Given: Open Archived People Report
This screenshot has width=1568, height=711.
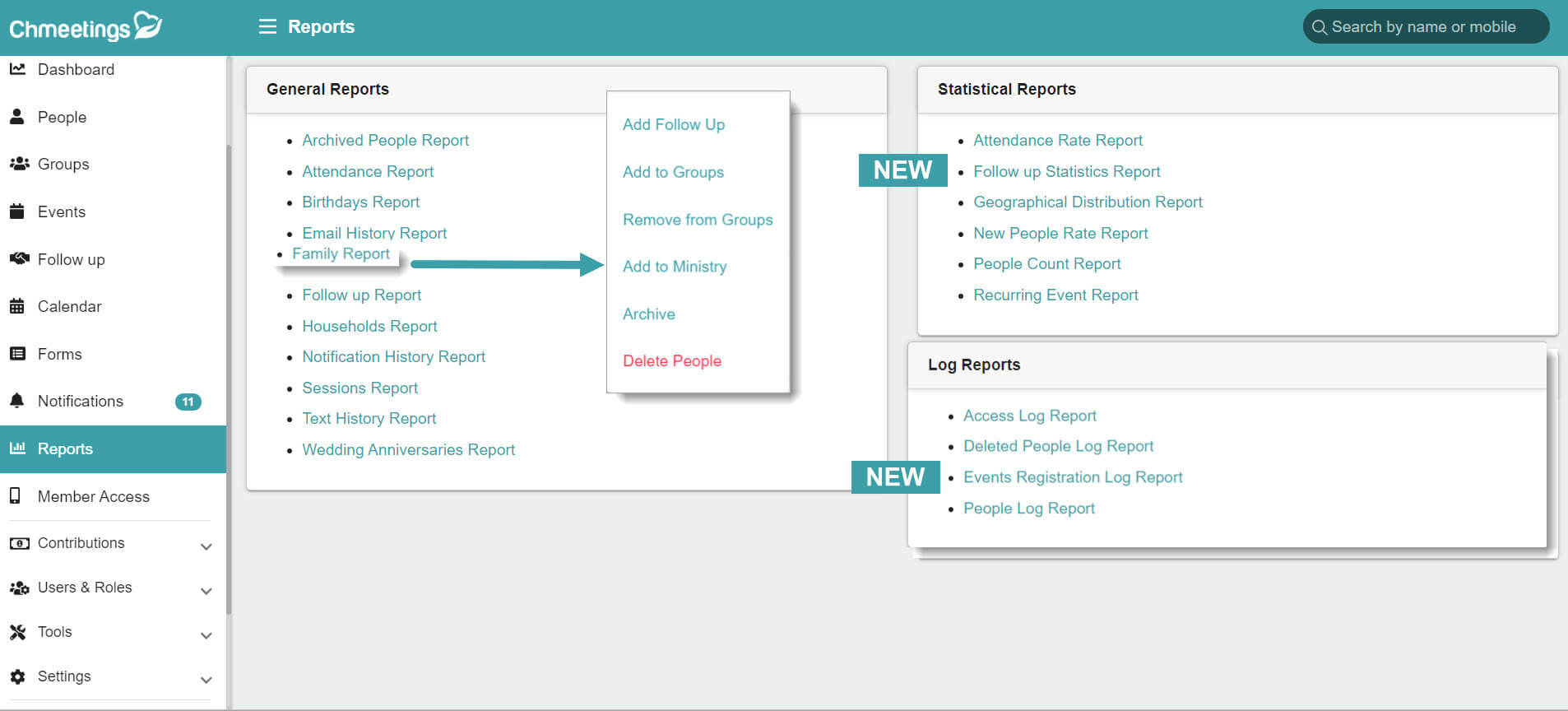Looking at the screenshot, I should coord(385,140).
